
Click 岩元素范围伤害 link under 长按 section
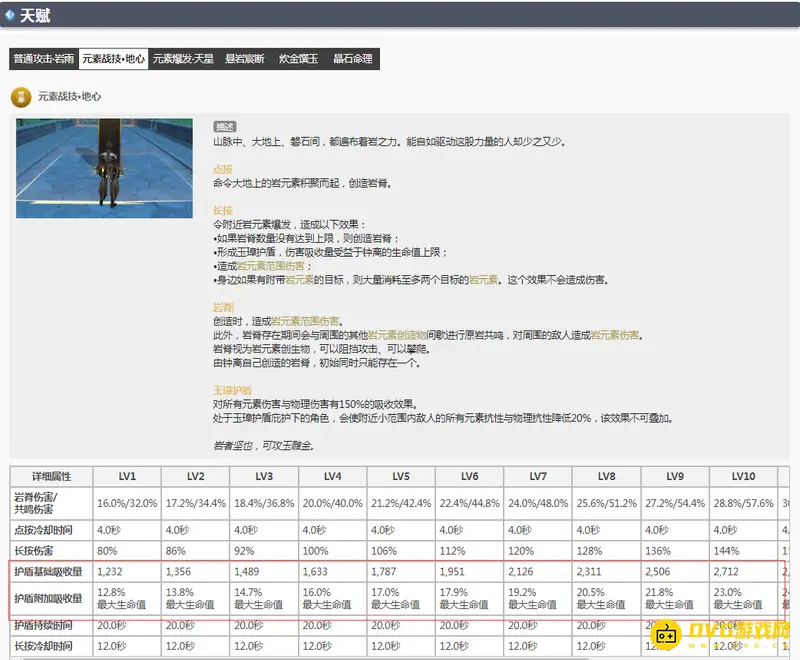270,267
